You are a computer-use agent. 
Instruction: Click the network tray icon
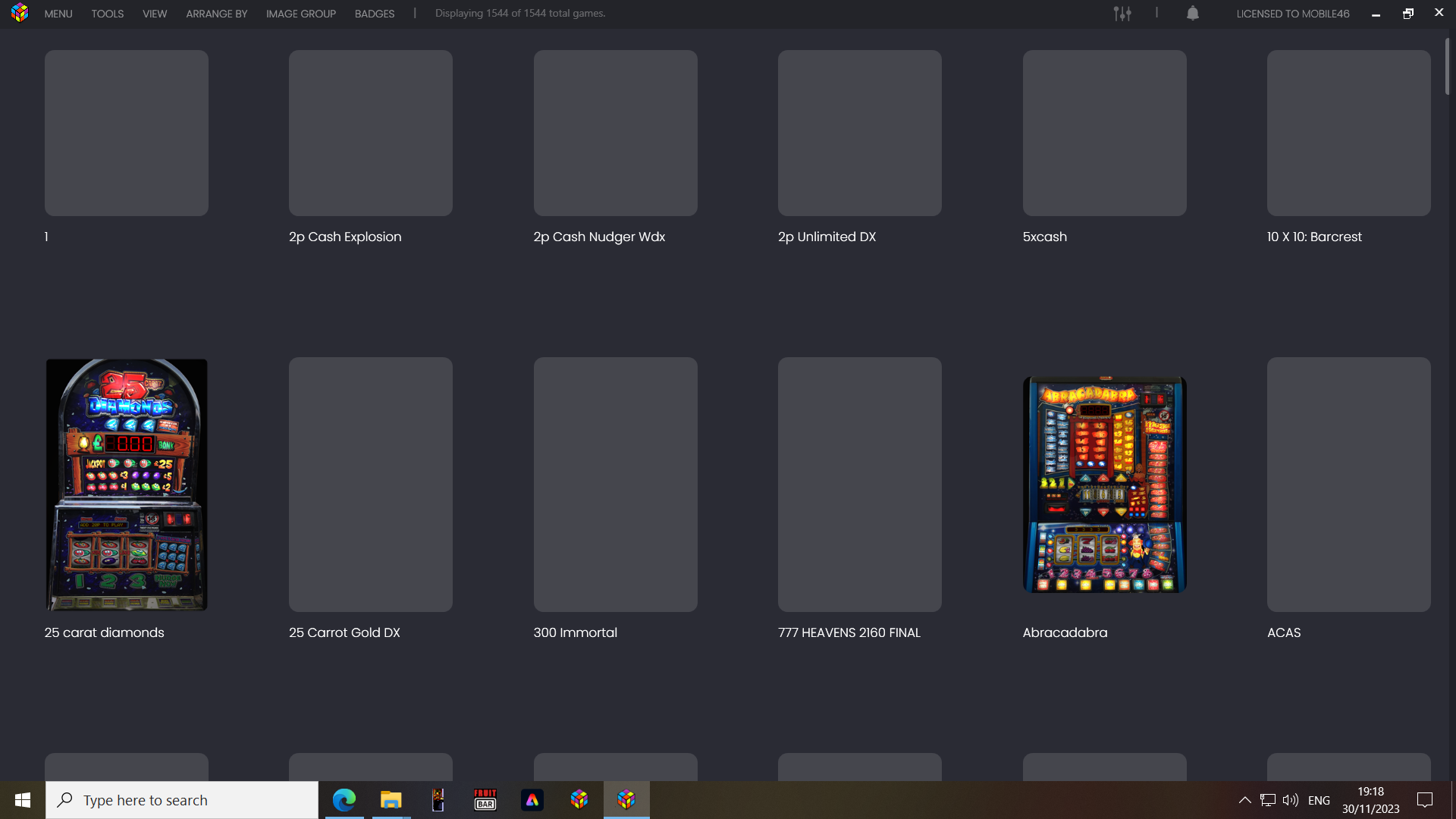(x=1267, y=800)
